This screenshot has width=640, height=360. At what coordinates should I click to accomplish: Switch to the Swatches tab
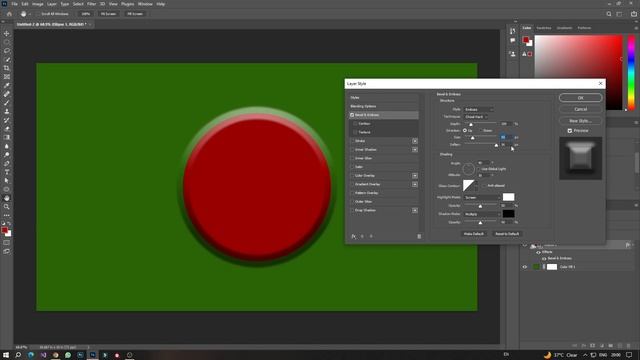pos(544,28)
